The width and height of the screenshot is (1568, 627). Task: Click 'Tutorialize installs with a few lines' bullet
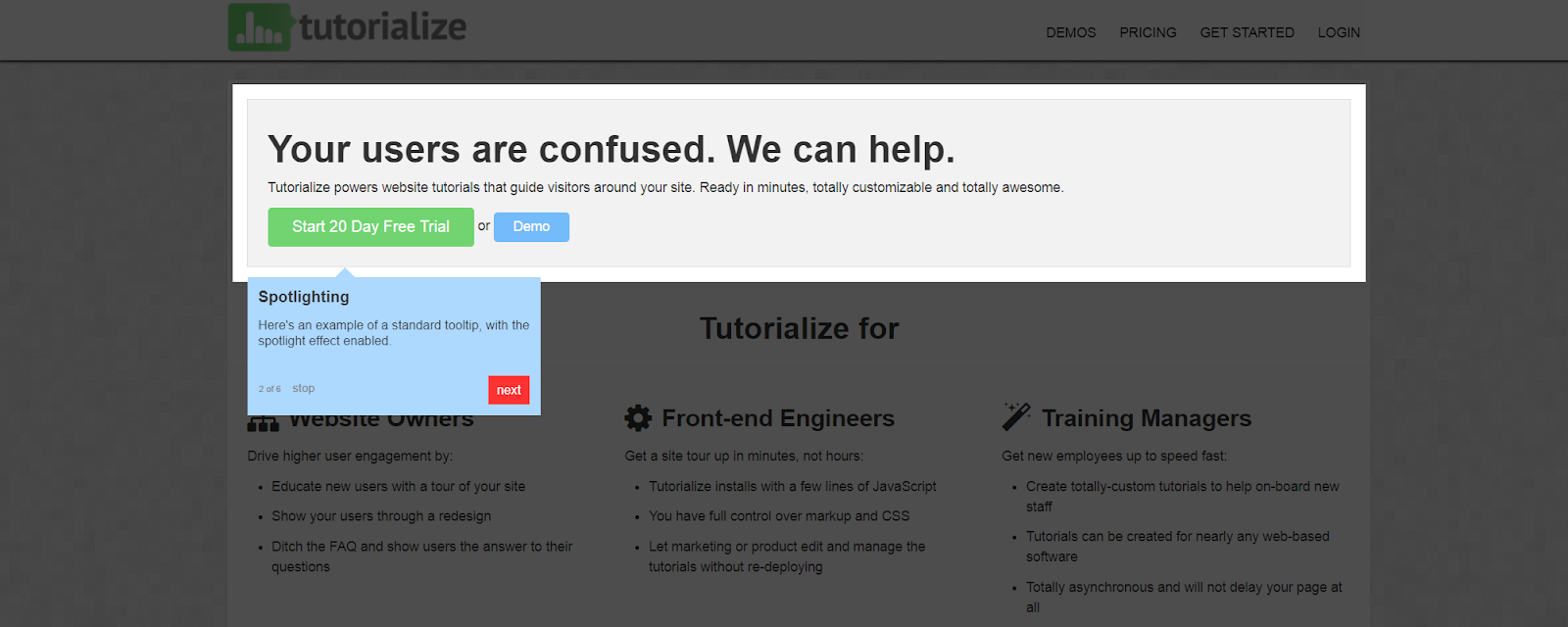tap(793, 486)
